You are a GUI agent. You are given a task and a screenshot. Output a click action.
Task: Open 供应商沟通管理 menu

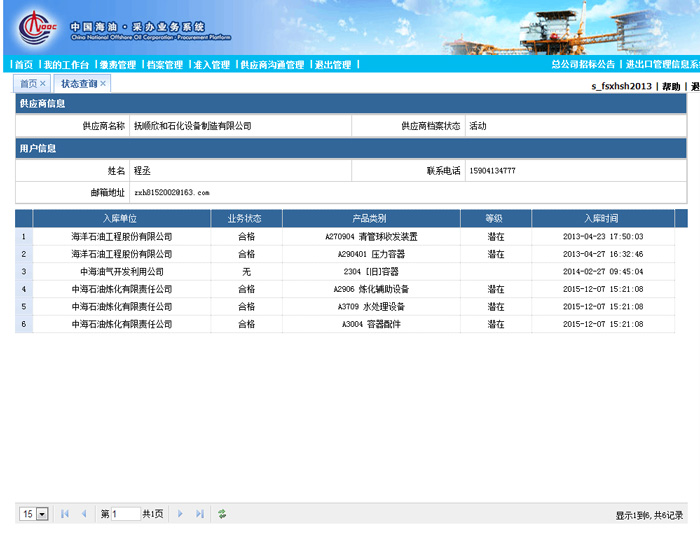click(272, 65)
